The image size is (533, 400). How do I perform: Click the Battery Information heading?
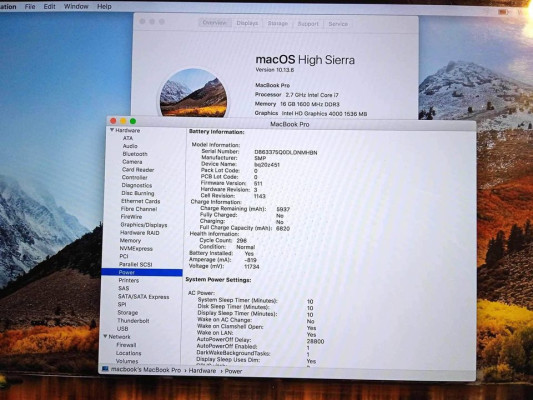pyautogui.click(x=217, y=132)
